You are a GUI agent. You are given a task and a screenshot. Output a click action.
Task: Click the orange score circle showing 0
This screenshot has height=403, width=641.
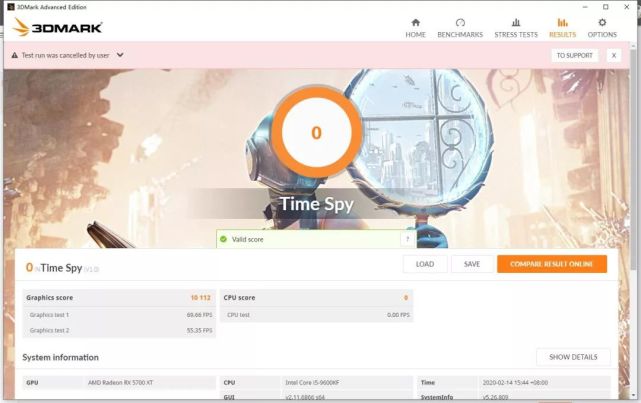[x=316, y=132]
